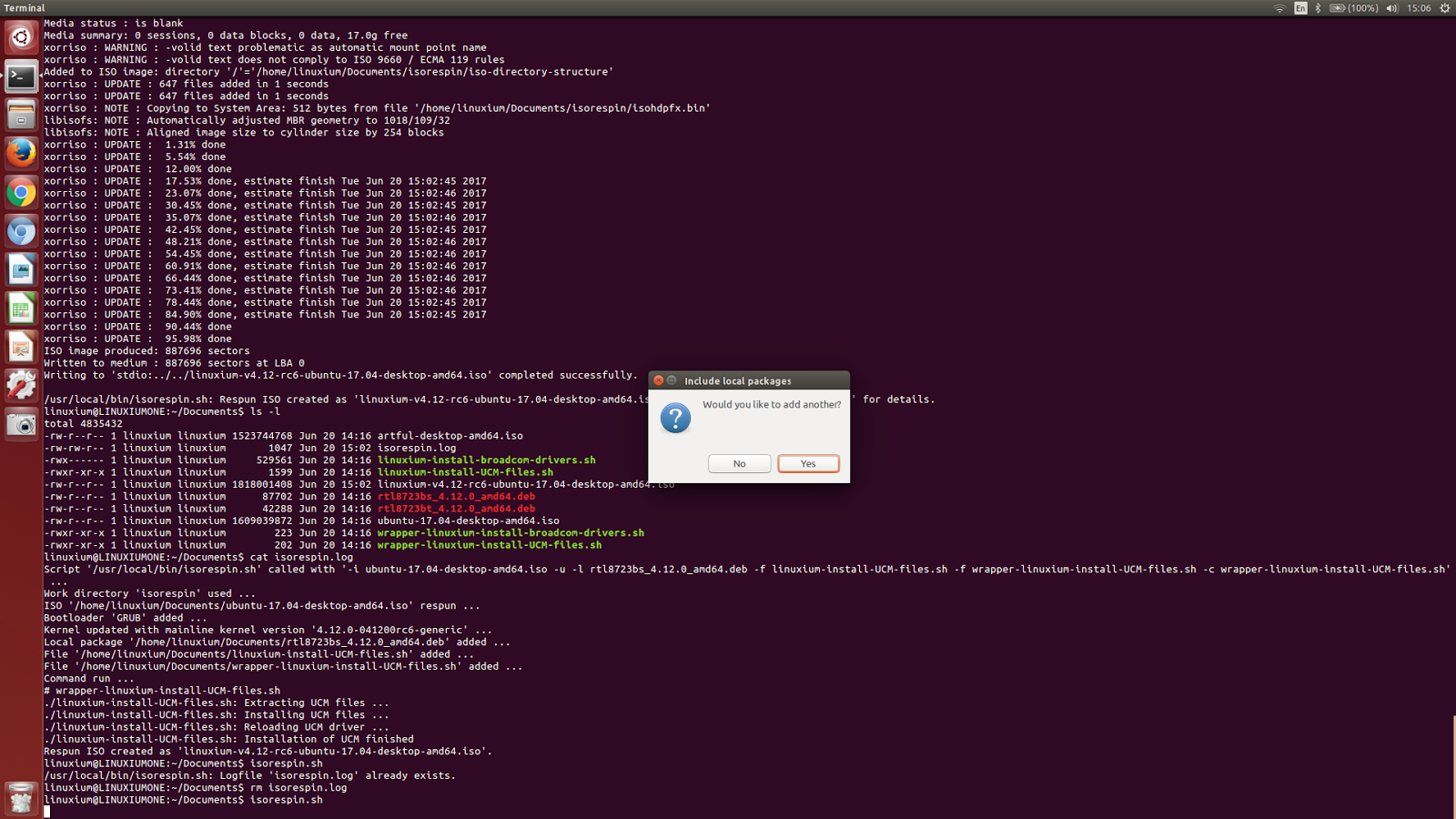Click the terminal prompt after 'isorespin.sh'
The width and height of the screenshot is (1456, 819).
coord(328,800)
